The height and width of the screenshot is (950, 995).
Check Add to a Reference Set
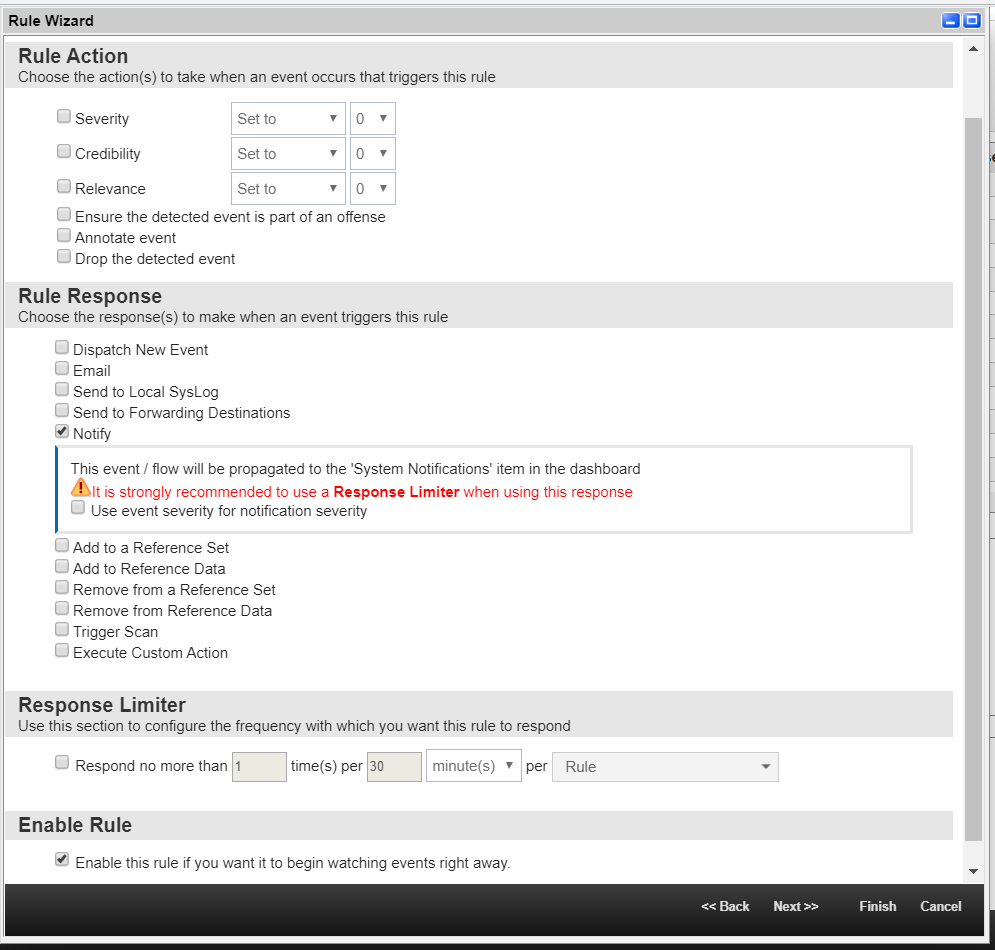point(61,546)
